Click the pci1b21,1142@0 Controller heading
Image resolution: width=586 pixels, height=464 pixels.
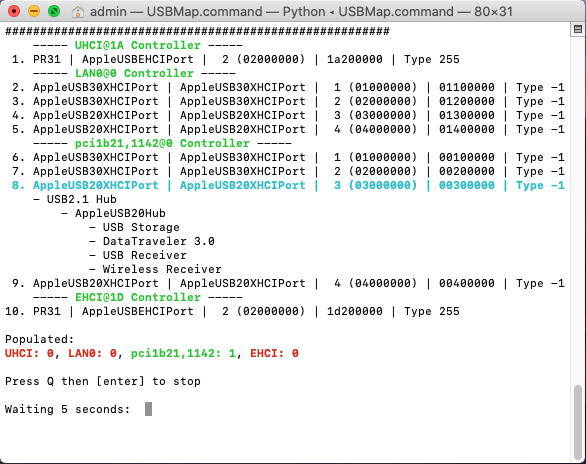pyautogui.click(x=162, y=143)
